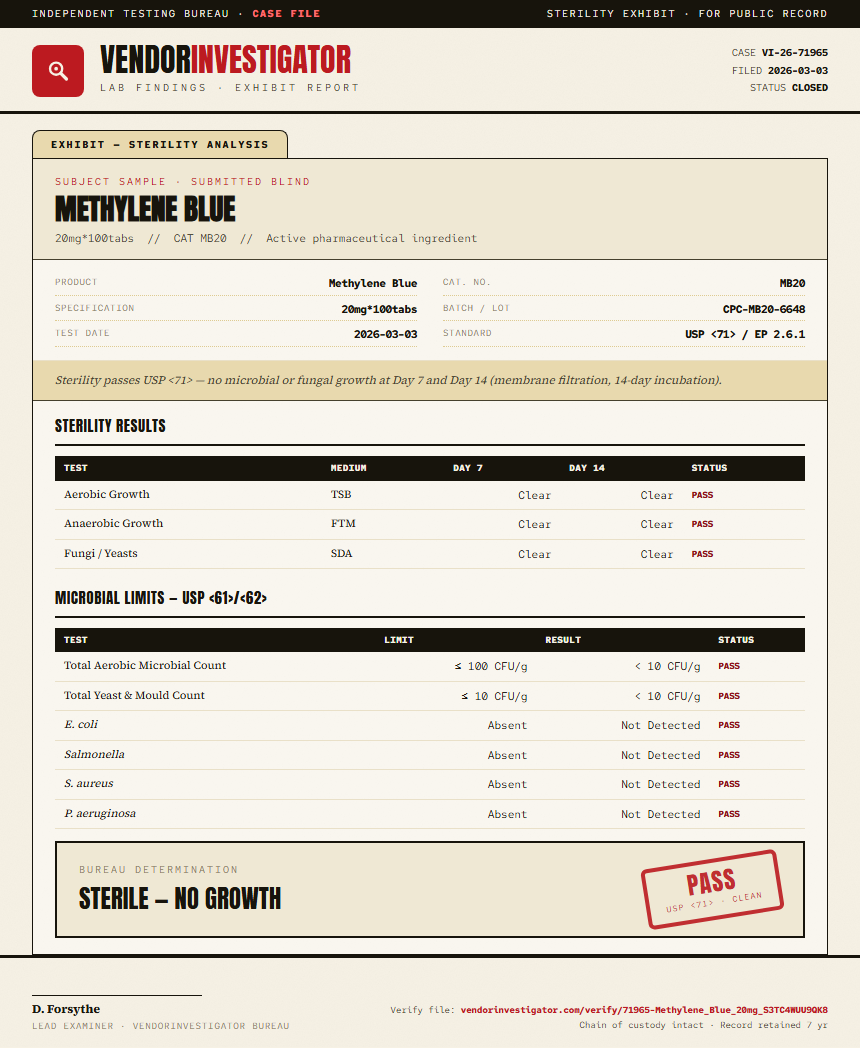Click the STERILE – NO GROWTH determination
Image resolution: width=860 pixels, height=1048 pixels.
coord(180,899)
